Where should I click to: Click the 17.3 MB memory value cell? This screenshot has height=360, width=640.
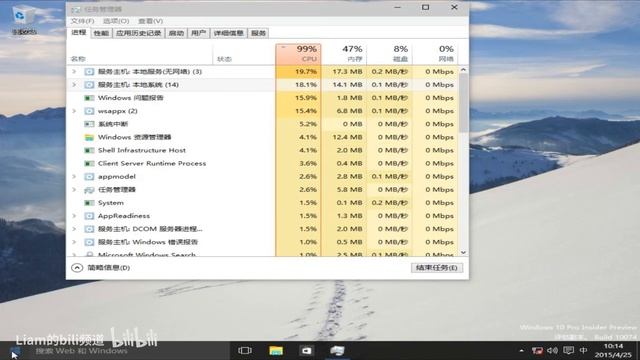344,71
